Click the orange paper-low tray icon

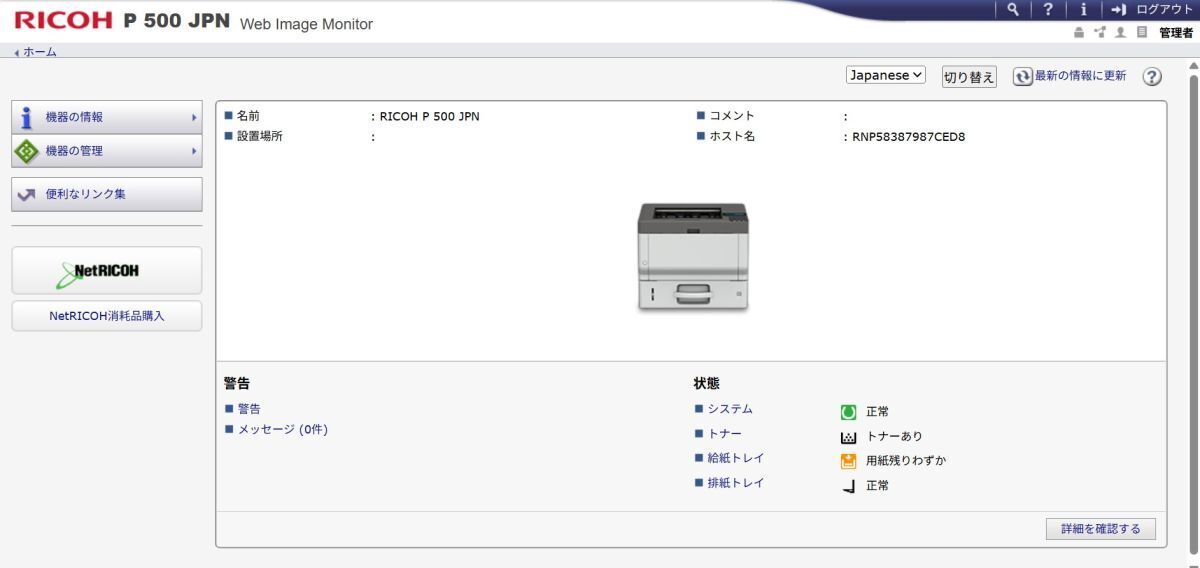[849, 460]
